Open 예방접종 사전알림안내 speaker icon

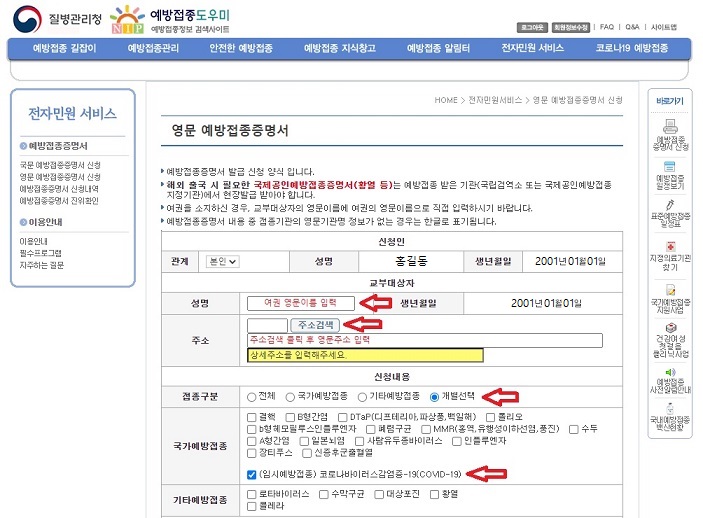670,372
